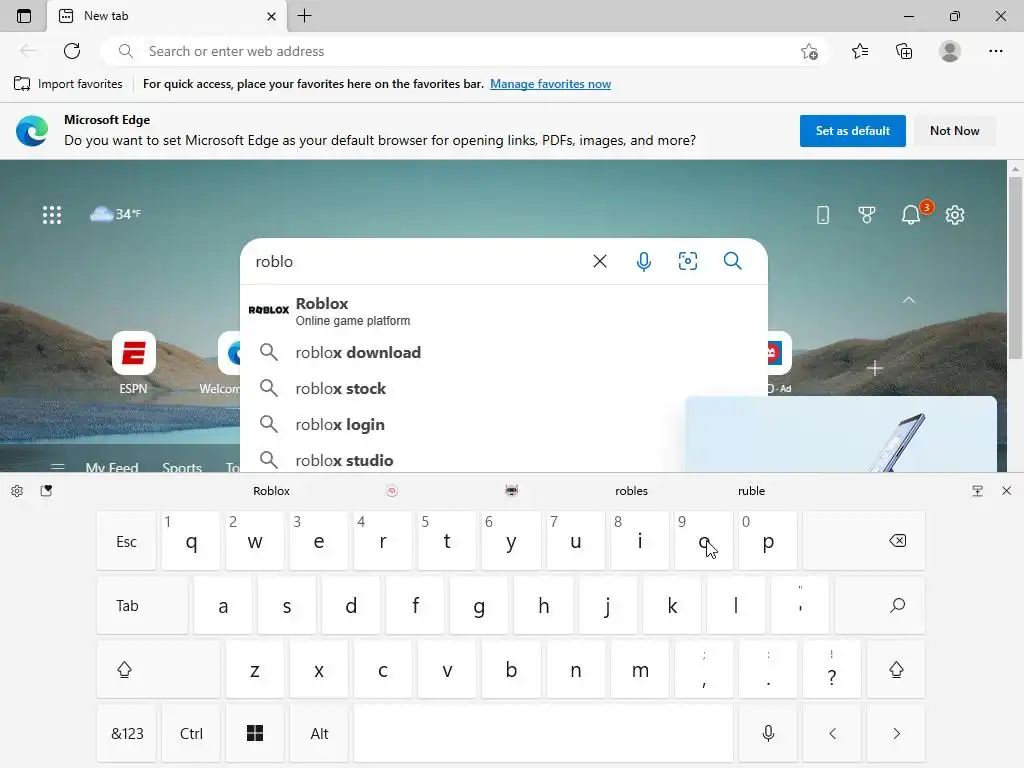
Task: Switch to the My Feed tab
Action: click(x=112, y=467)
